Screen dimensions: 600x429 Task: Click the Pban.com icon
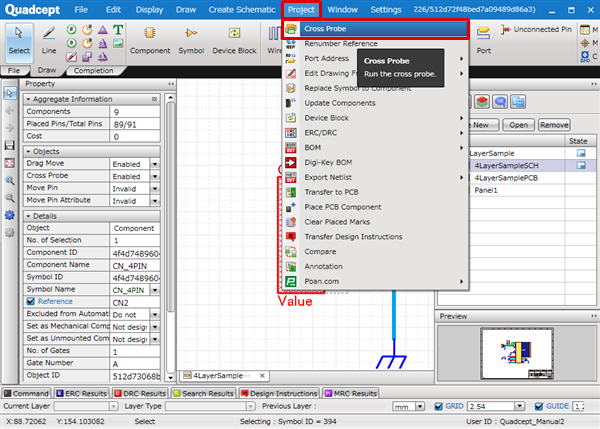pyautogui.click(x=291, y=281)
